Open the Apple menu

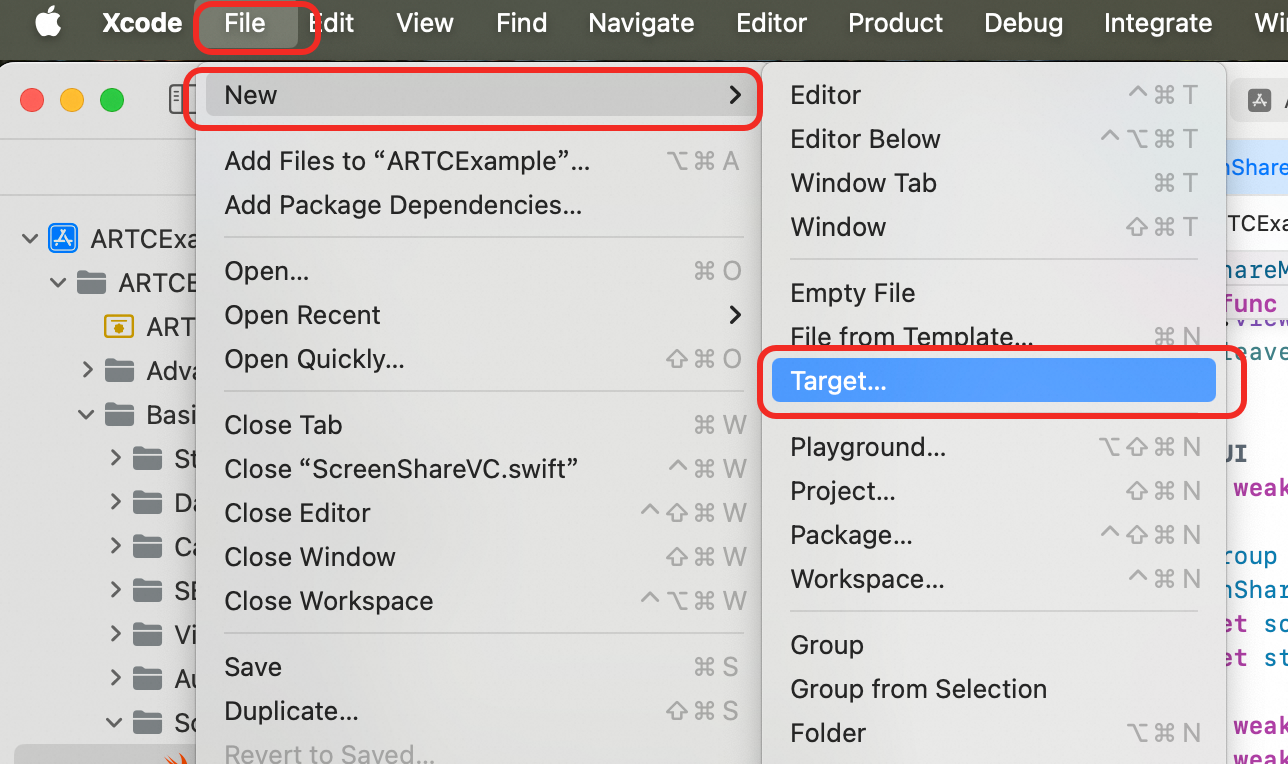click(48, 23)
